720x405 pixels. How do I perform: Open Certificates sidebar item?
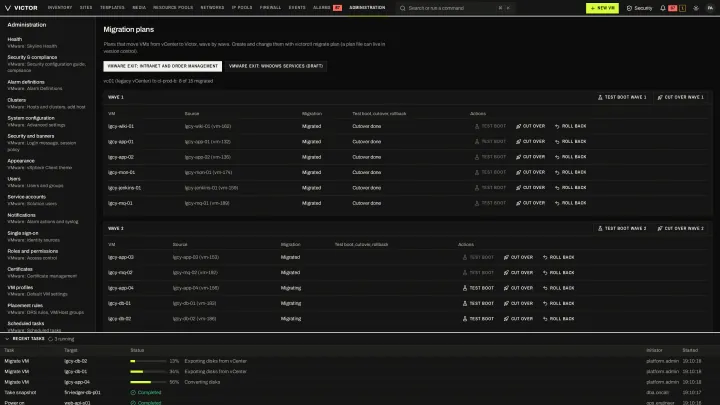tap(47, 272)
